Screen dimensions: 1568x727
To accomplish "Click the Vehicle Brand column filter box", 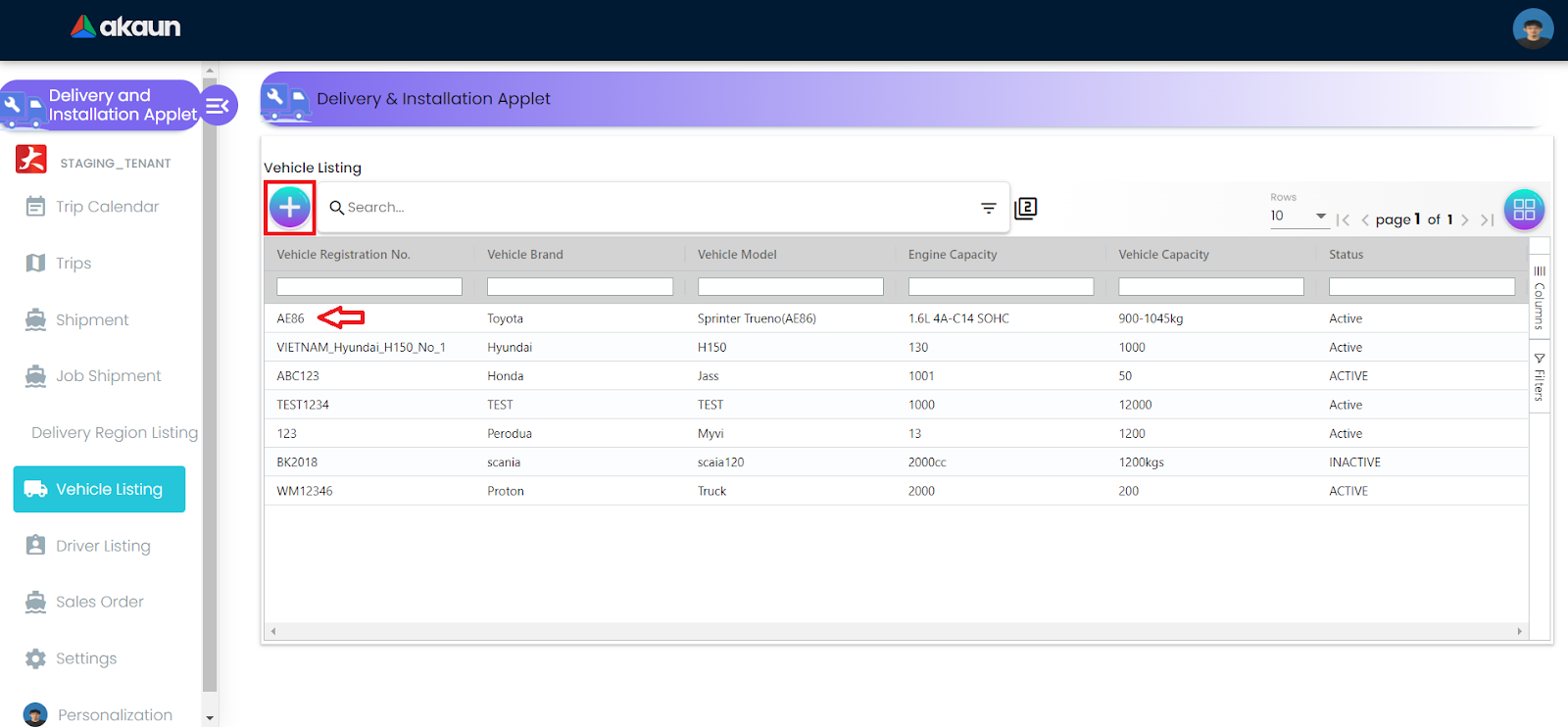I will (x=579, y=287).
